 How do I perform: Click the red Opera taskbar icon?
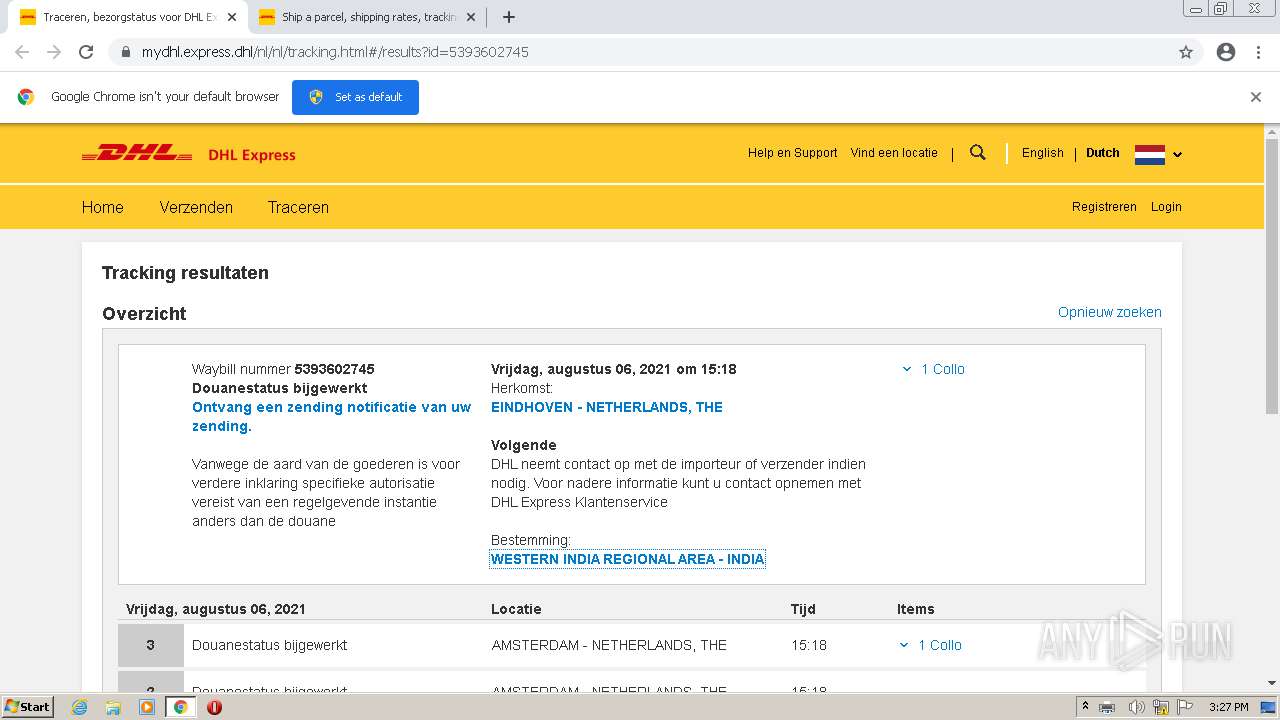click(214, 707)
